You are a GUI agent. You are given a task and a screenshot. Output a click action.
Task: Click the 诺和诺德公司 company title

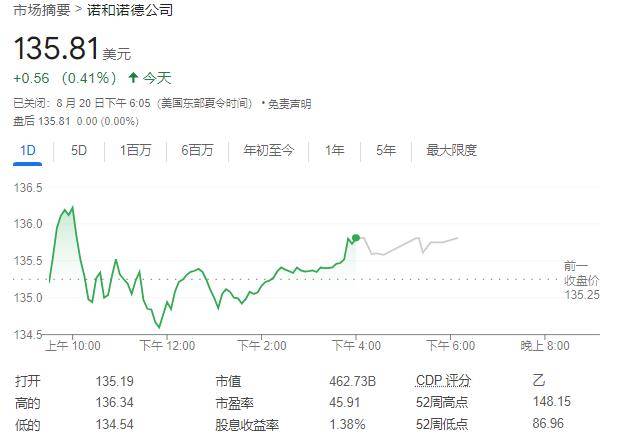pyautogui.click(x=130, y=10)
